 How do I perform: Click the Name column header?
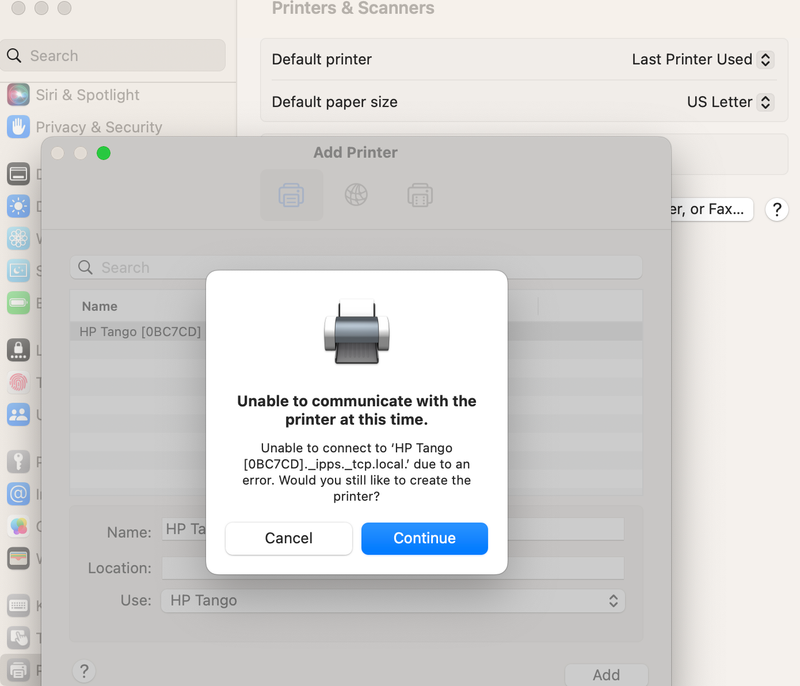point(99,307)
